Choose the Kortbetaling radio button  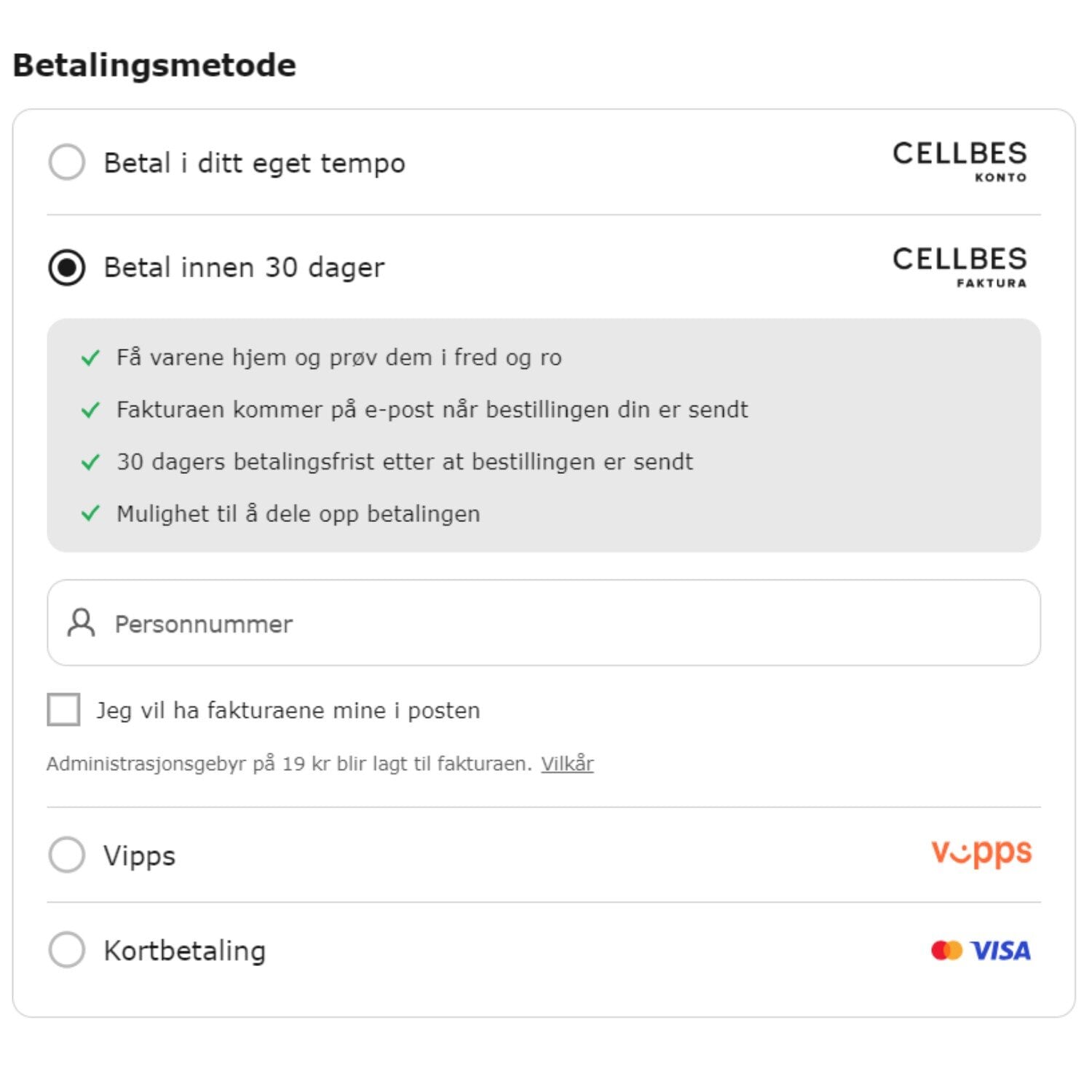pyautogui.click(x=67, y=949)
